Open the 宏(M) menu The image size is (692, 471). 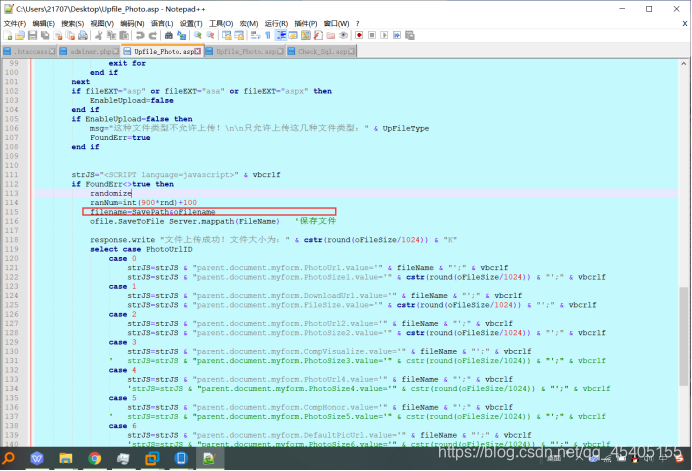[x=249, y=23]
